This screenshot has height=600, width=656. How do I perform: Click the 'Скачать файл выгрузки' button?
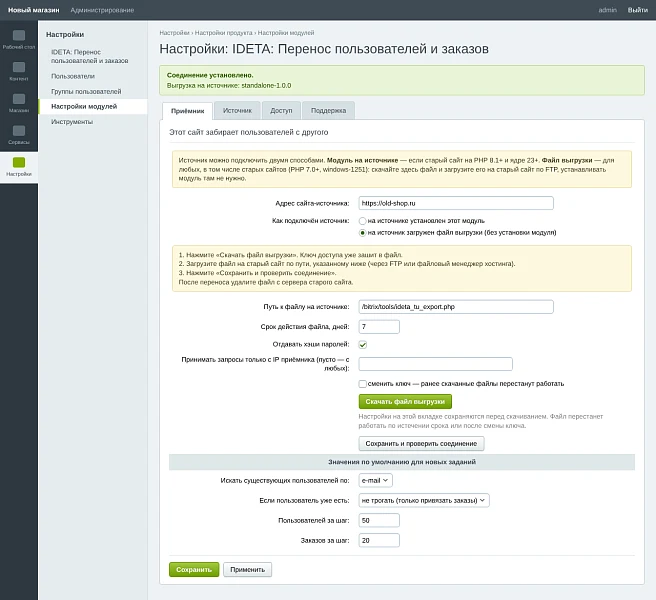tap(405, 402)
